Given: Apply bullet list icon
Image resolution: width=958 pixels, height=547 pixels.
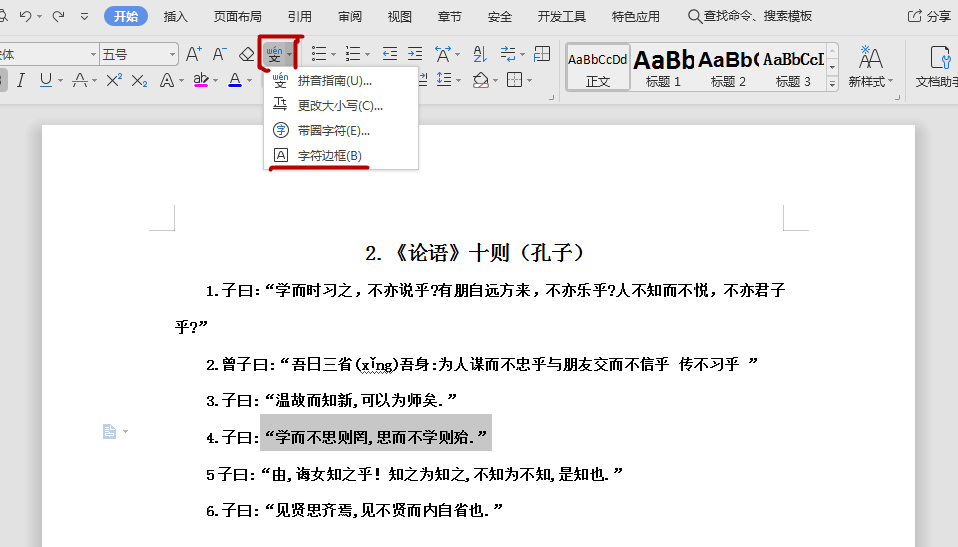Looking at the screenshot, I should pyautogui.click(x=319, y=54).
